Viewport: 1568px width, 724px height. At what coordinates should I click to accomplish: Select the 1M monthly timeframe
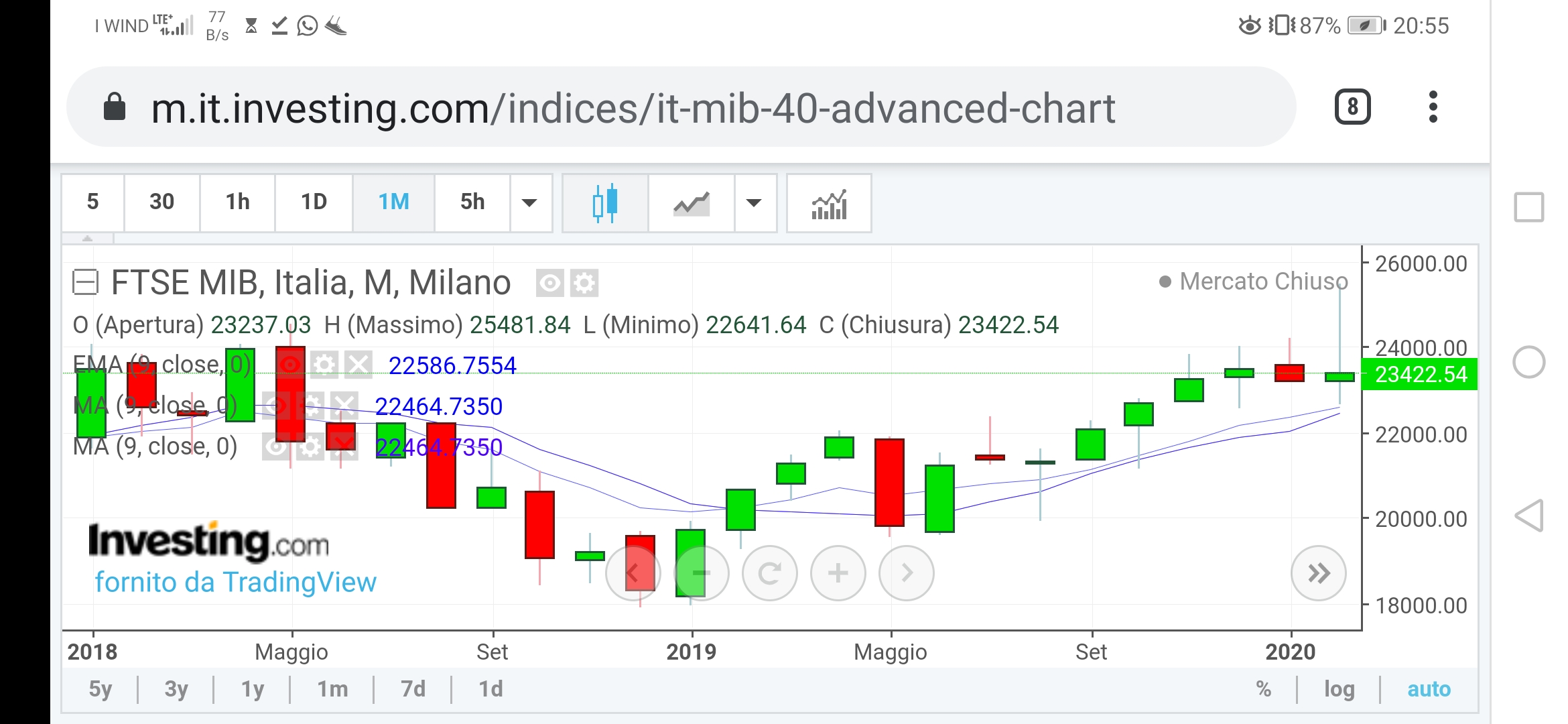pyautogui.click(x=394, y=202)
